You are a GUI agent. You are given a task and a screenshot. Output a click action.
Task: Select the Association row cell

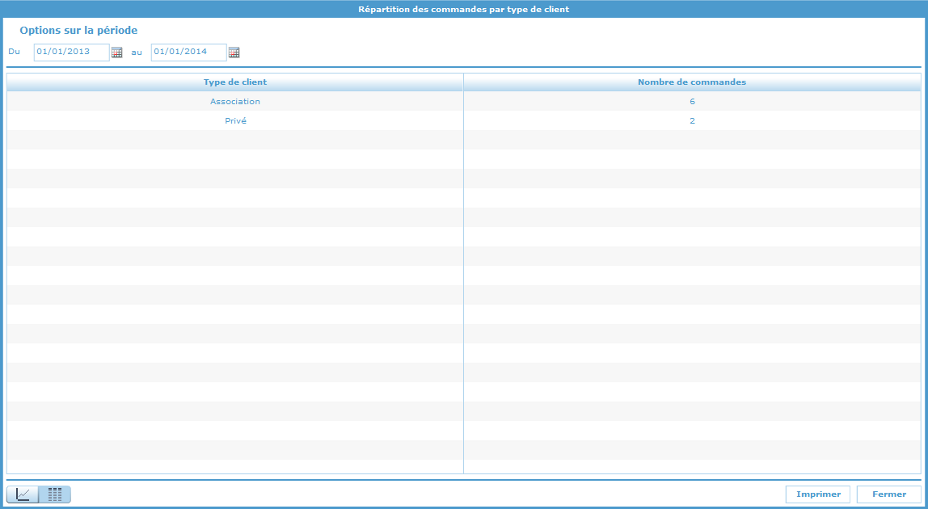click(235, 101)
